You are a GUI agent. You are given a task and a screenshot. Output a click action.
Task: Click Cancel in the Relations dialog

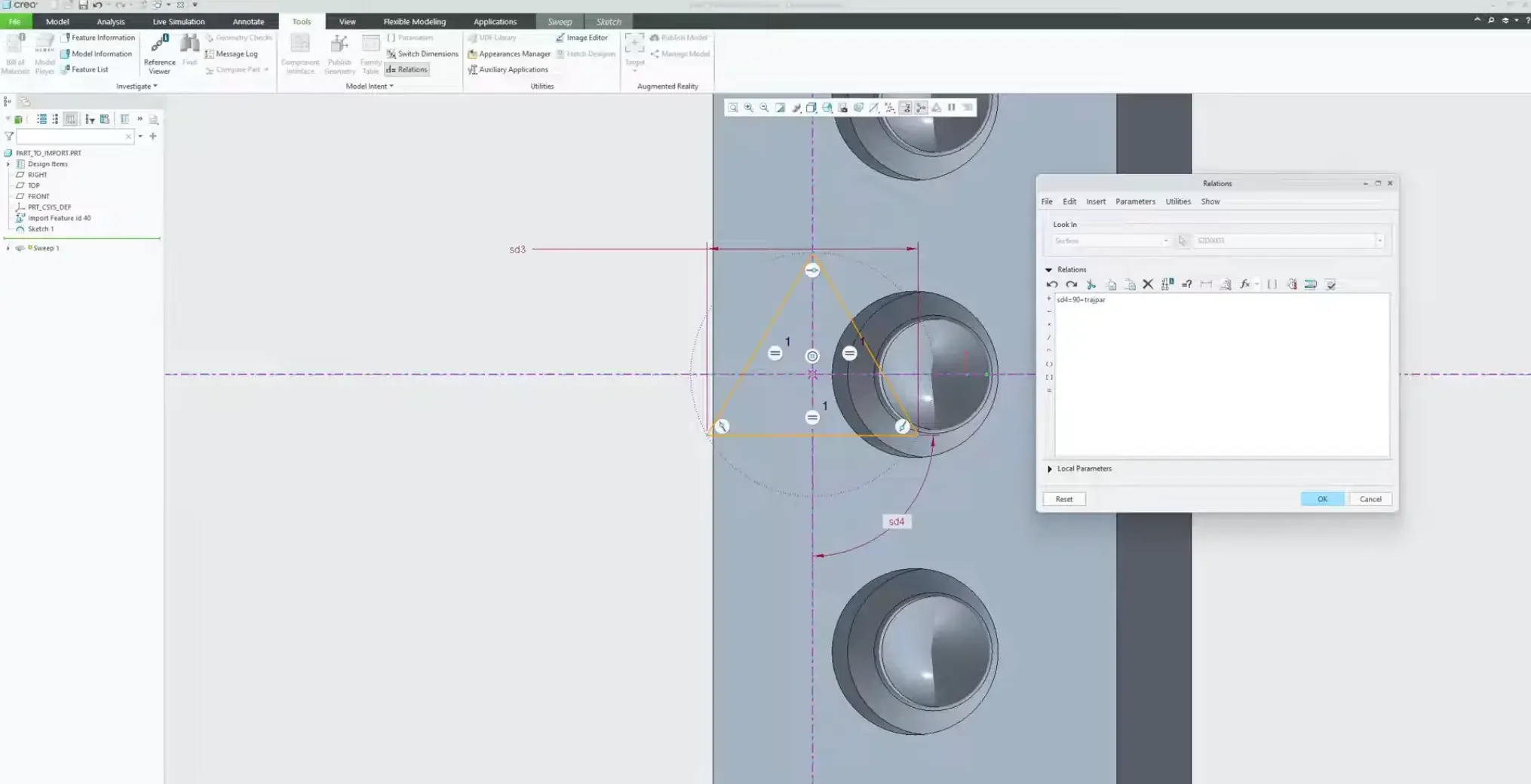1370,499
